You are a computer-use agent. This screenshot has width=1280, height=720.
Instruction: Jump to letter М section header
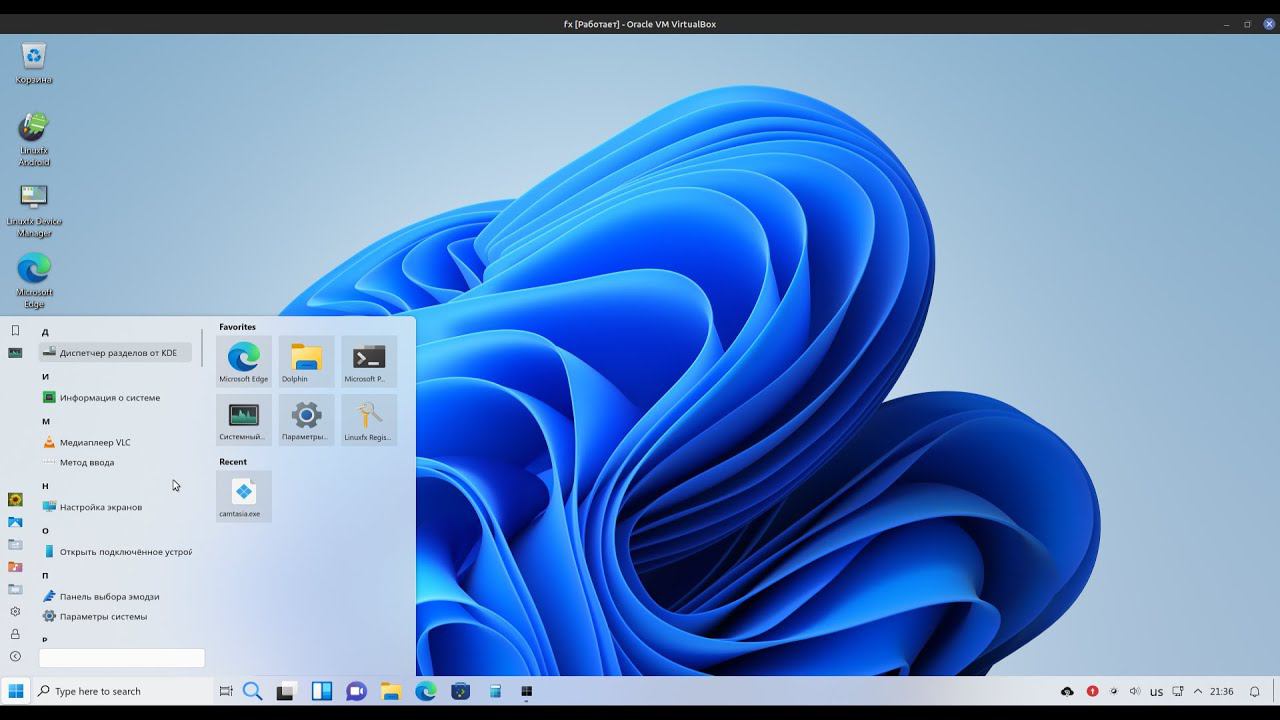pyautogui.click(x=45, y=422)
